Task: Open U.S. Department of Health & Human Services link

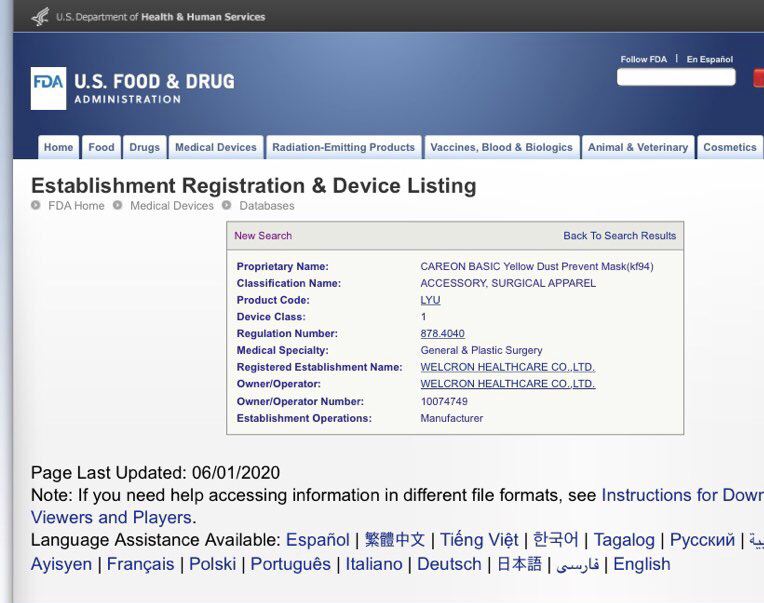Action: pos(161,17)
